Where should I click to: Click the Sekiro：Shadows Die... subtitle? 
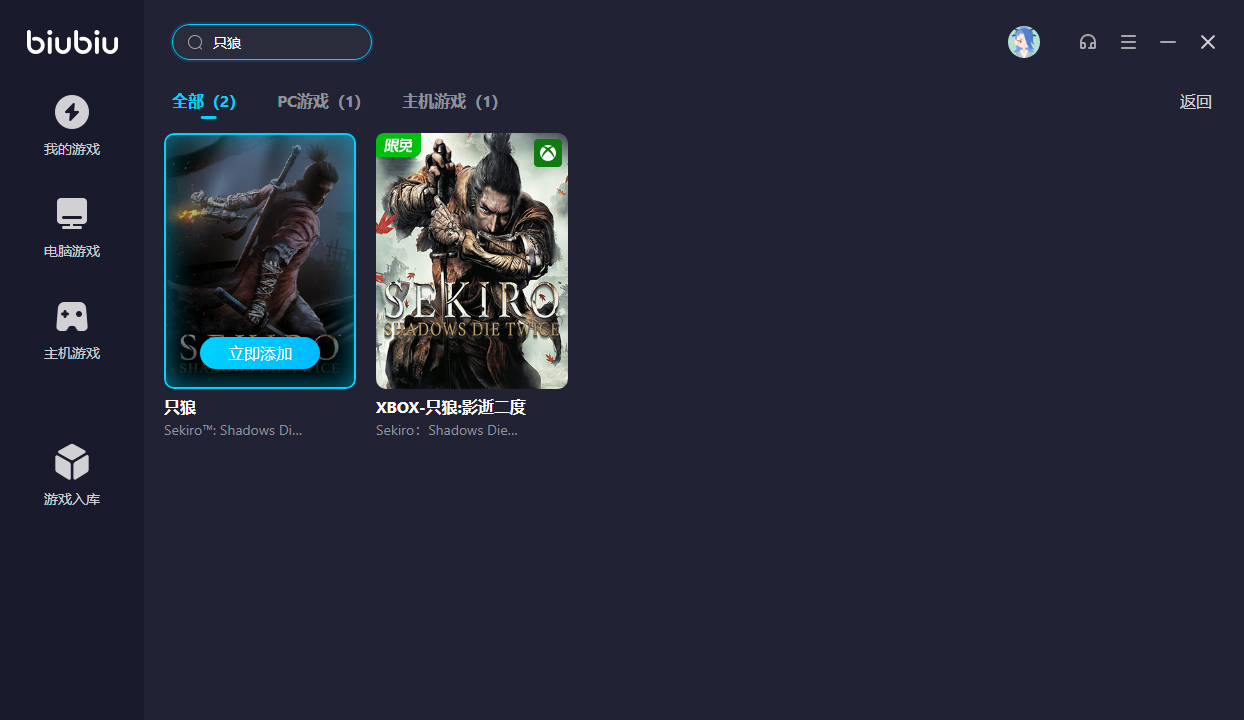click(x=447, y=430)
